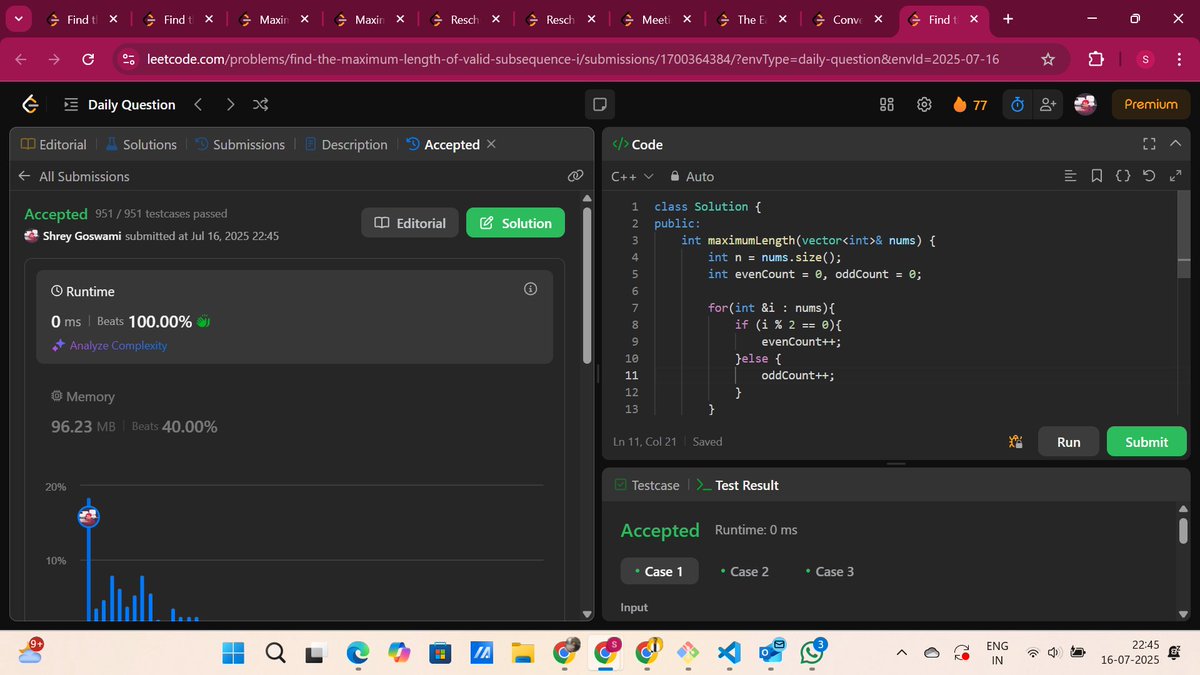Select Case 3 test case
The height and width of the screenshot is (675, 1200).
pyautogui.click(x=830, y=571)
